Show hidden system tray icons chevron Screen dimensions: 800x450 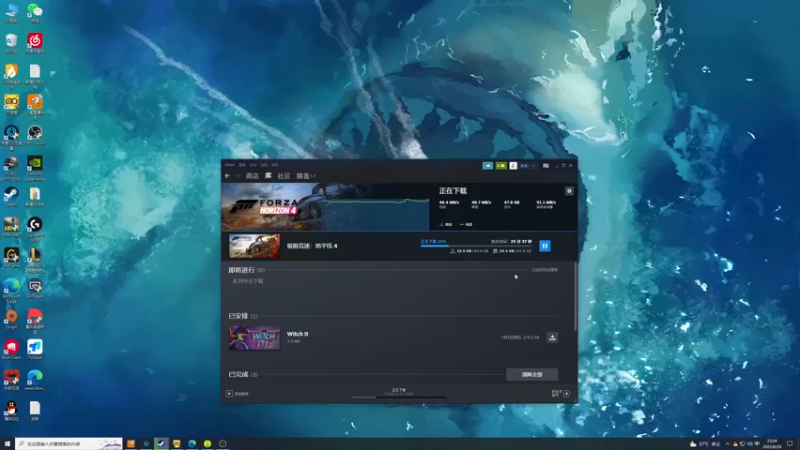click(x=727, y=444)
